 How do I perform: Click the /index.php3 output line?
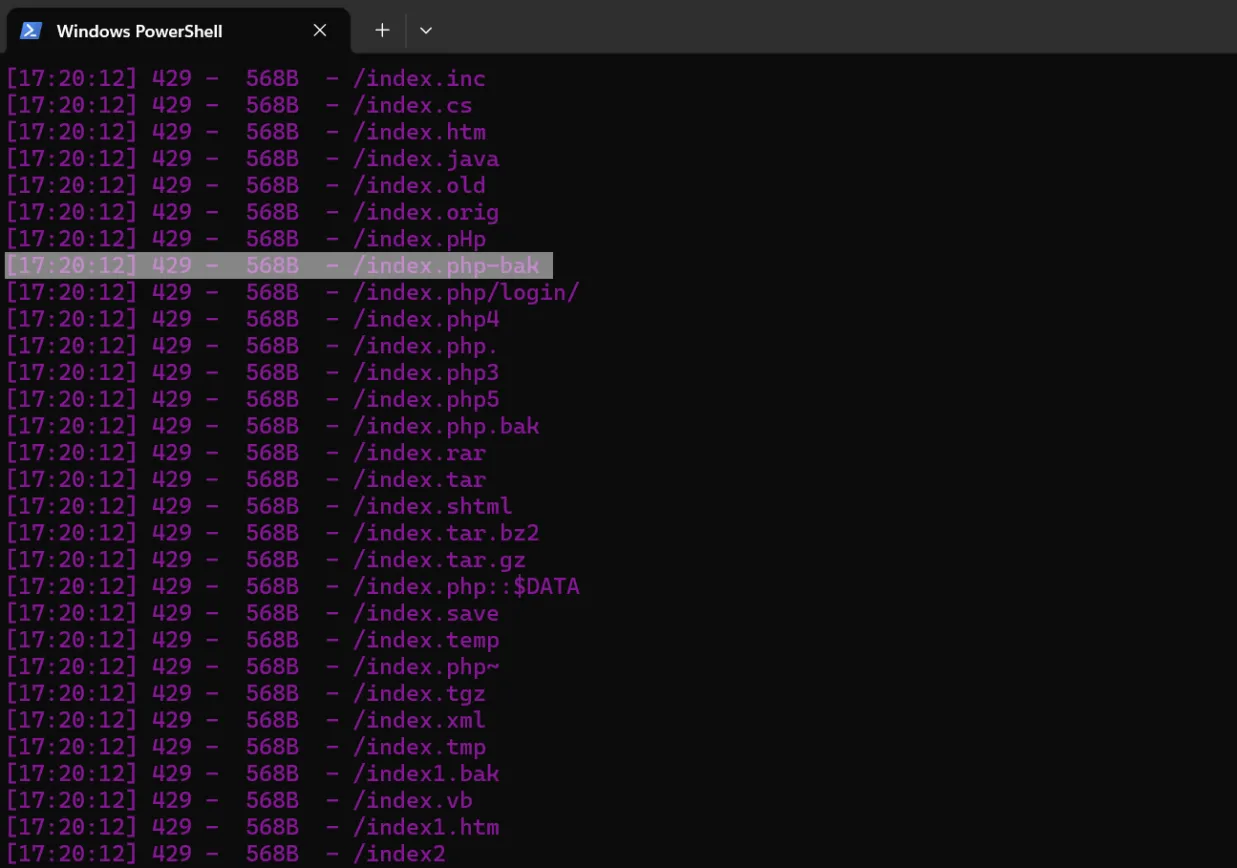(x=253, y=373)
